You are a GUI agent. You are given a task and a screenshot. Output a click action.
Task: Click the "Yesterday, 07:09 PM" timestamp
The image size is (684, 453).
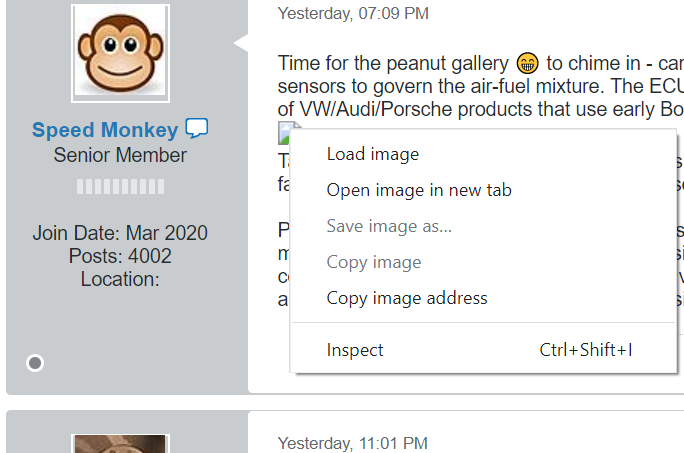pyautogui.click(x=353, y=13)
